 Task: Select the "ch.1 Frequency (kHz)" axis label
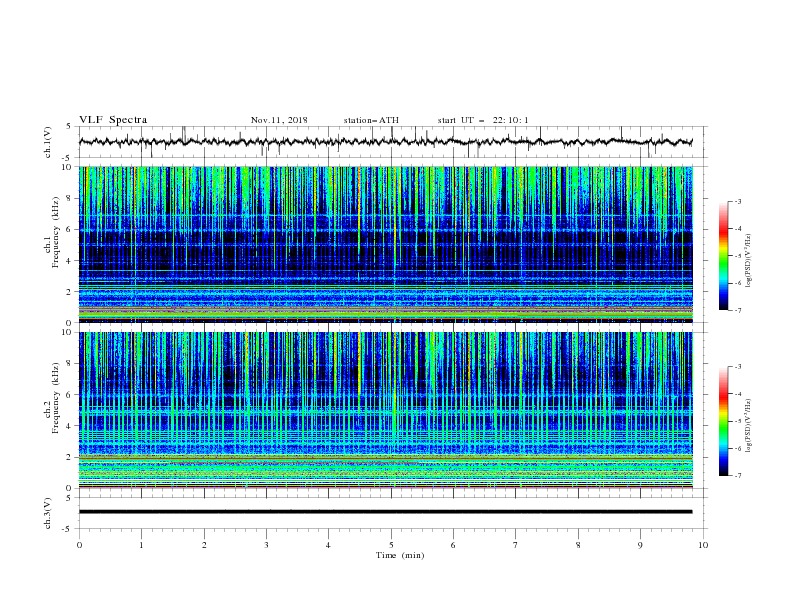[51, 230]
